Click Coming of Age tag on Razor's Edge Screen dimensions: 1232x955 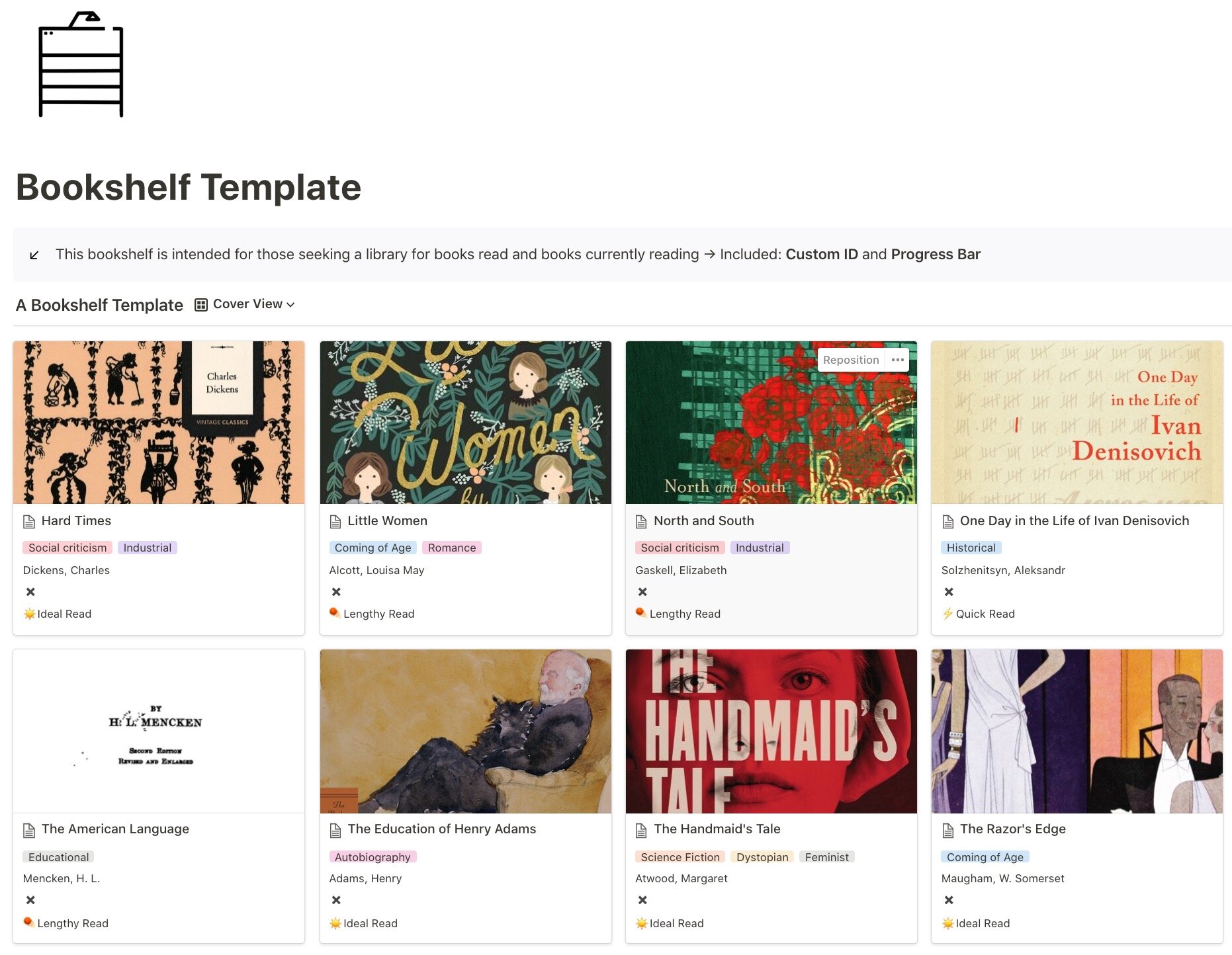[x=985, y=857]
